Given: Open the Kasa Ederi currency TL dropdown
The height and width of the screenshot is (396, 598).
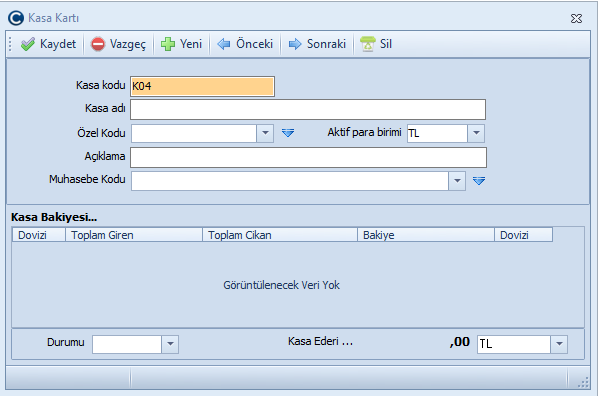Looking at the screenshot, I should (x=559, y=344).
